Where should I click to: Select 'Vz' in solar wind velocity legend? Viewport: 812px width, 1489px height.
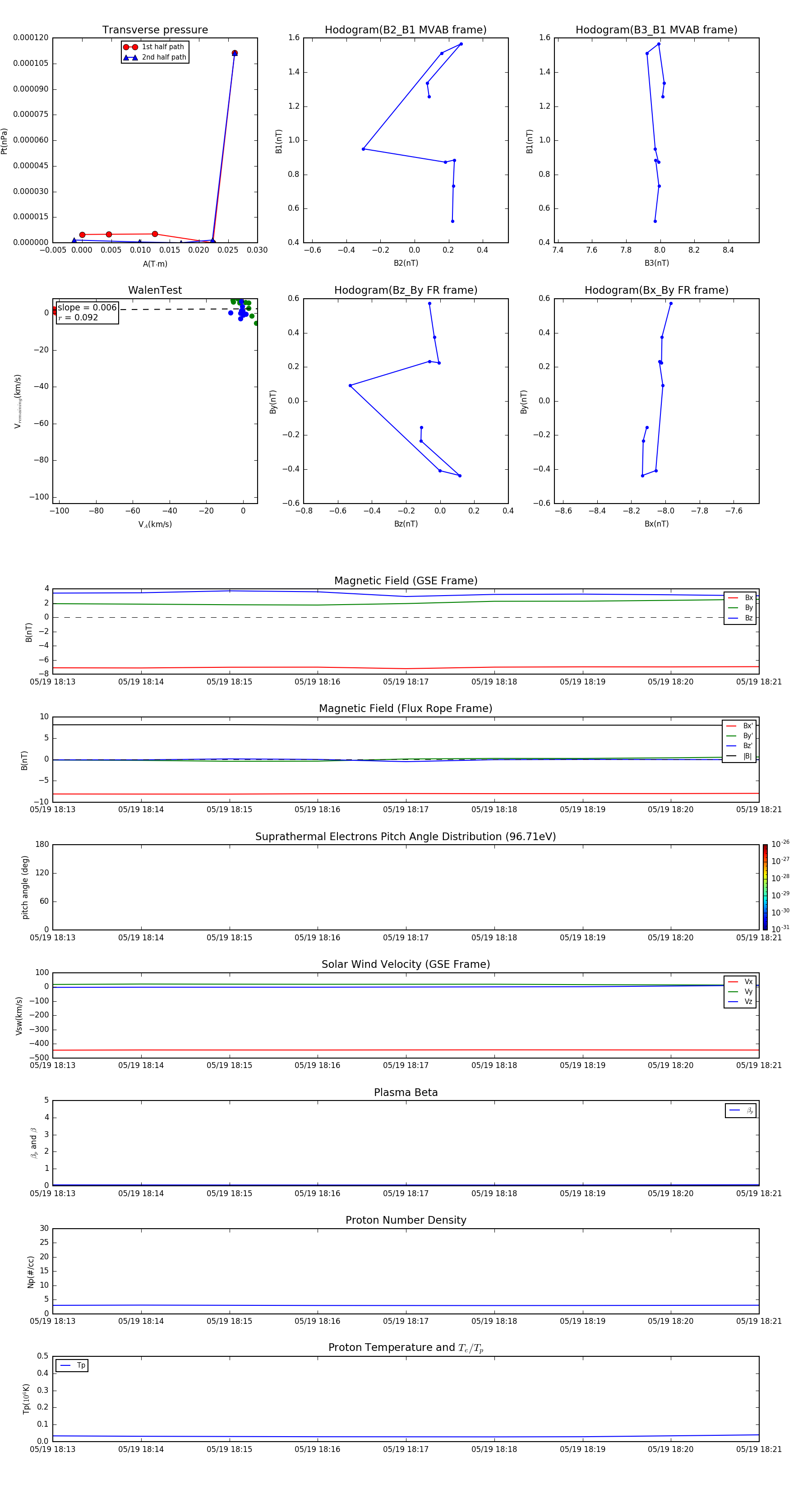click(x=740, y=1001)
